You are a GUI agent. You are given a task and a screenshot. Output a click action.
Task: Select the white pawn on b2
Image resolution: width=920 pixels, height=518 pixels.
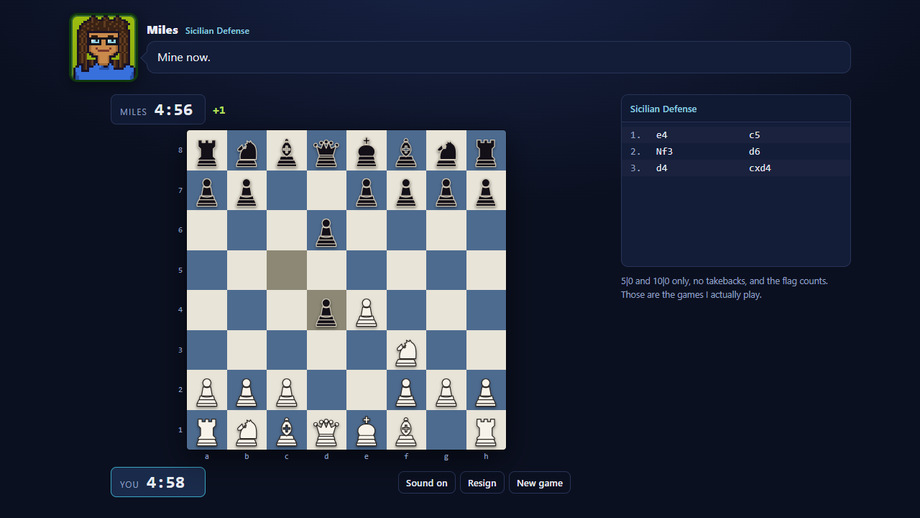(x=246, y=390)
